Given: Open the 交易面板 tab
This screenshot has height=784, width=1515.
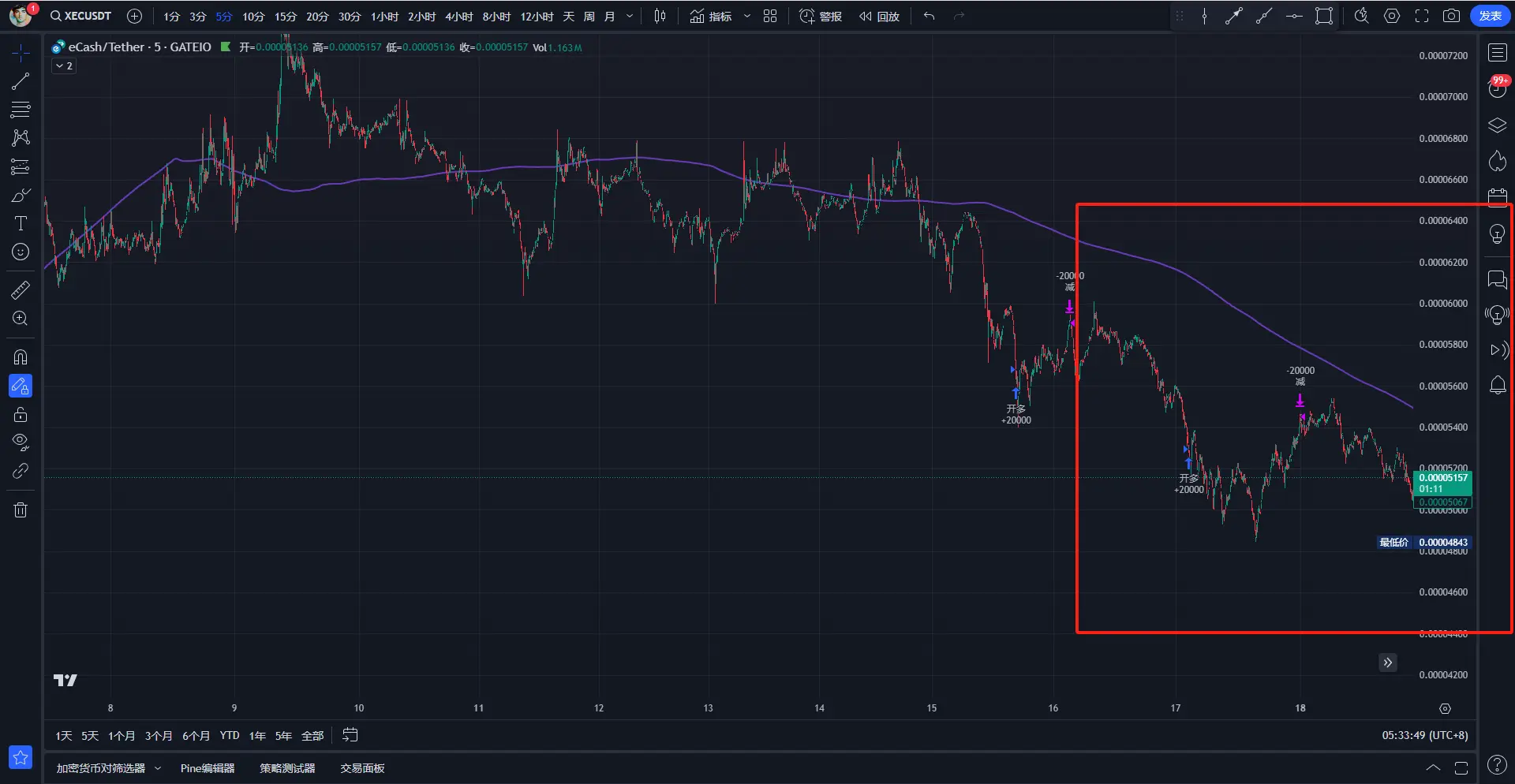Looking at the screenshot, I should (362, 768).
